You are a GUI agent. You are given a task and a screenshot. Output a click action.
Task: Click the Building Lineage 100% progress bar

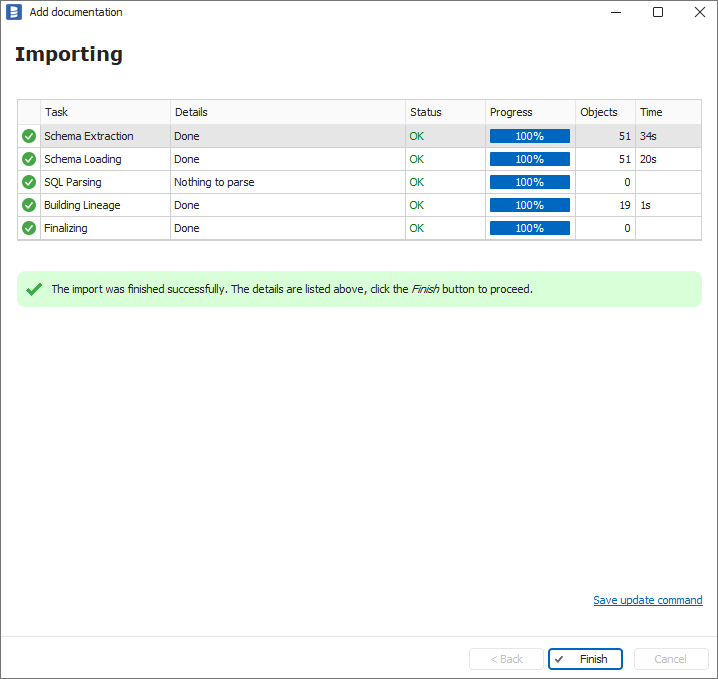click(x=530, y=205)
